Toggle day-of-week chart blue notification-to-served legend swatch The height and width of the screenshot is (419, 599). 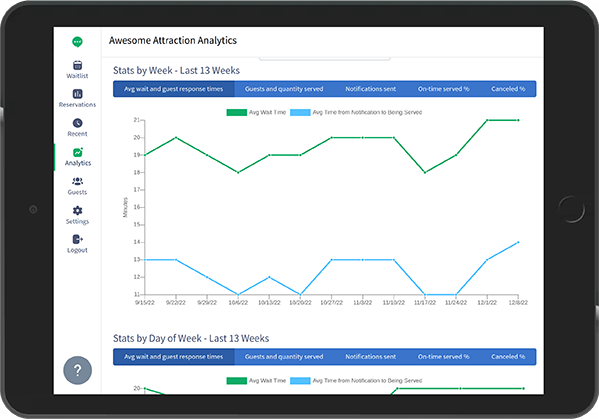(300, 380)
